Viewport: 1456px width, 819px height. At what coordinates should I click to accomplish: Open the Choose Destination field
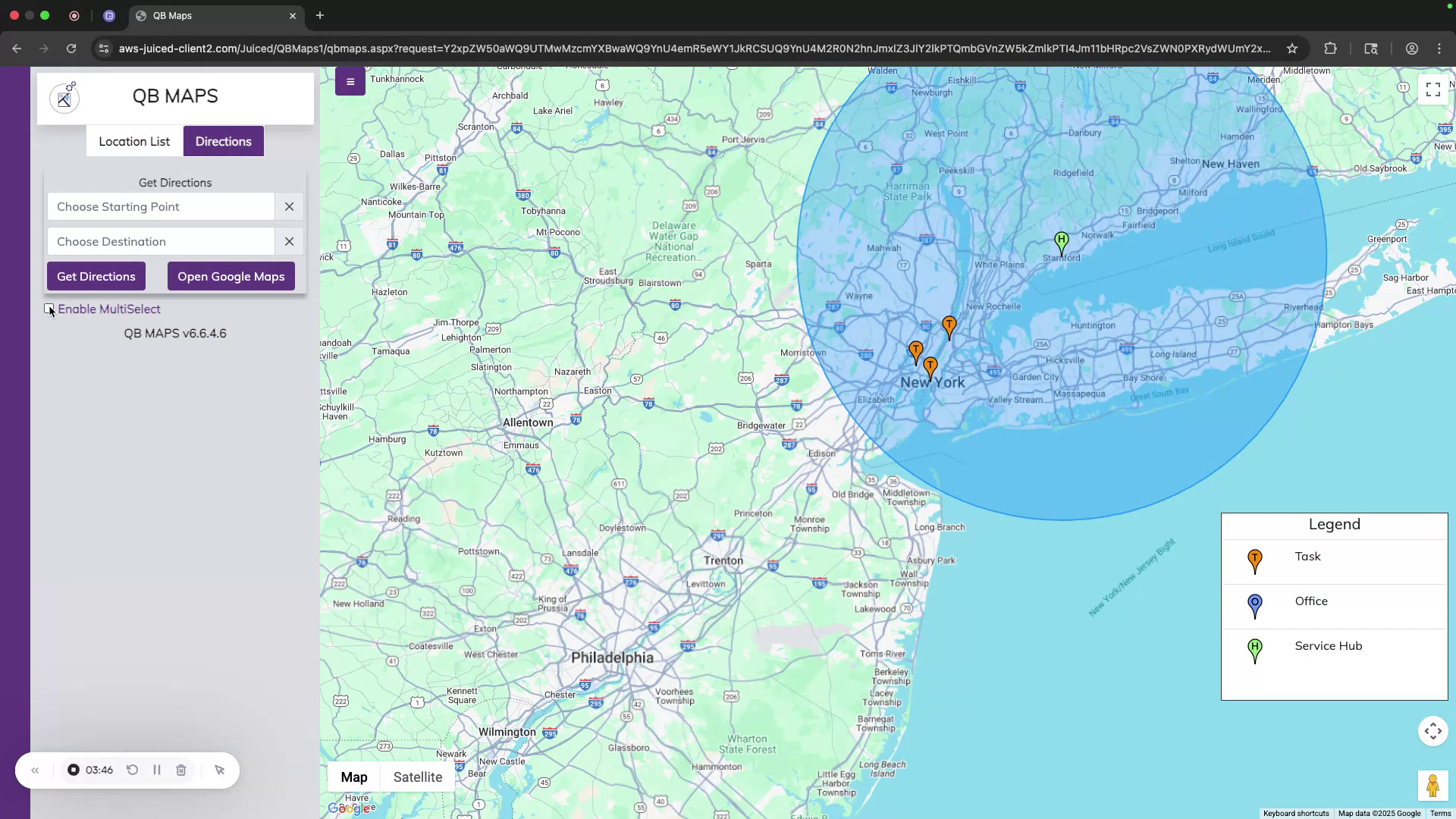tap(161, 241)
